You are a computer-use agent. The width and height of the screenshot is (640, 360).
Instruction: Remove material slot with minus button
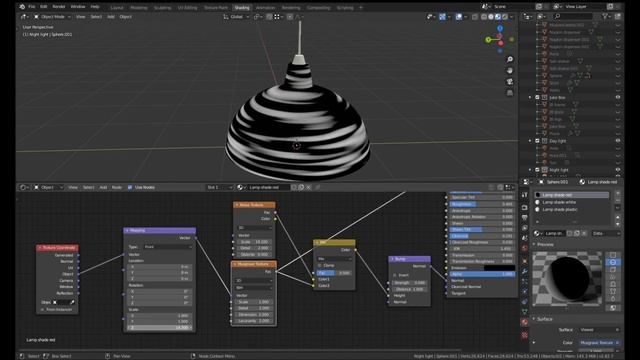[617, 200]
